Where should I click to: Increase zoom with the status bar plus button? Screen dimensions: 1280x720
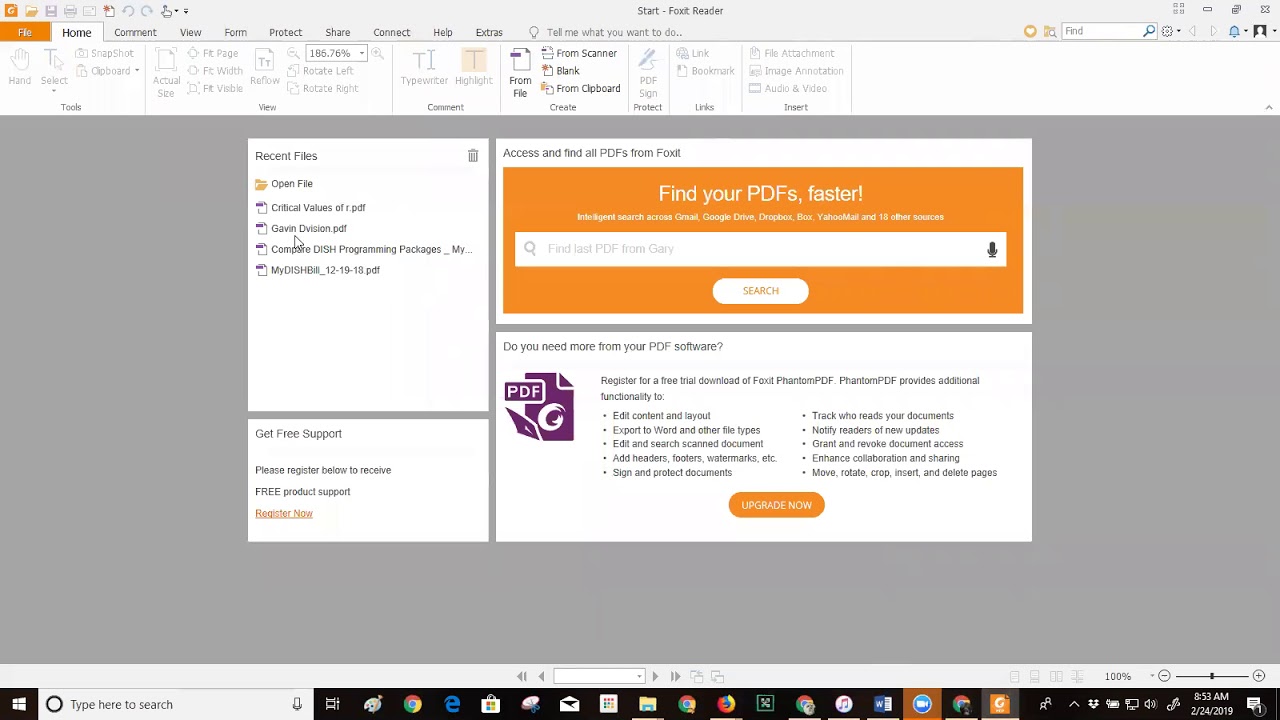[x=1259, y=677]
